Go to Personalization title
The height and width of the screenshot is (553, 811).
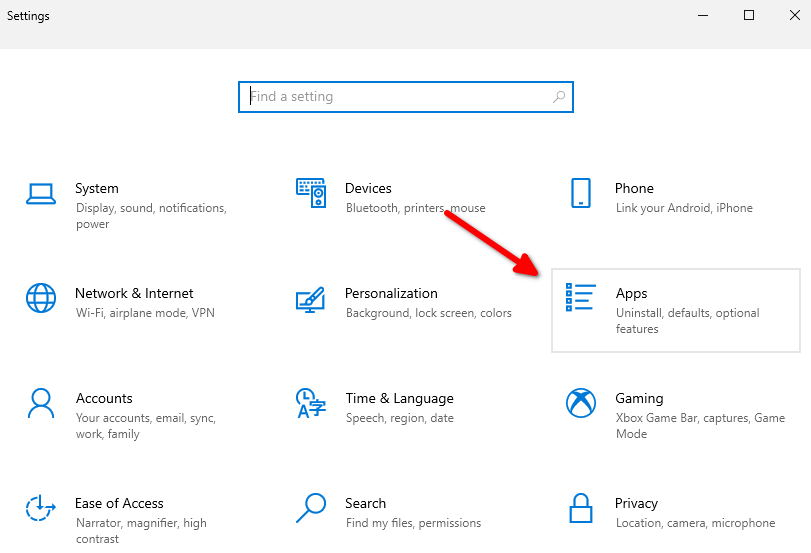[391, 293]
